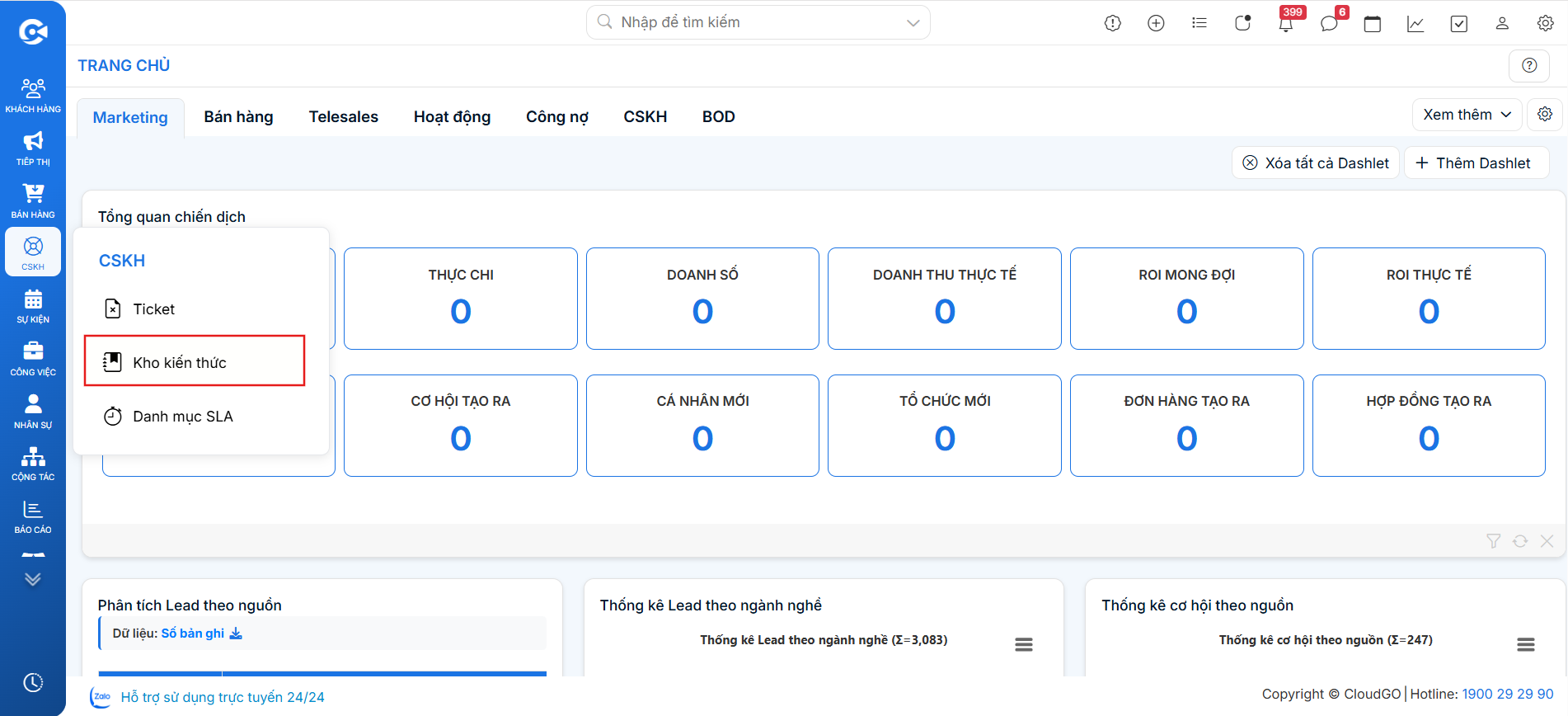
Task: Open the Sự Kiện calendar module
Action: (x=33, y=306)
